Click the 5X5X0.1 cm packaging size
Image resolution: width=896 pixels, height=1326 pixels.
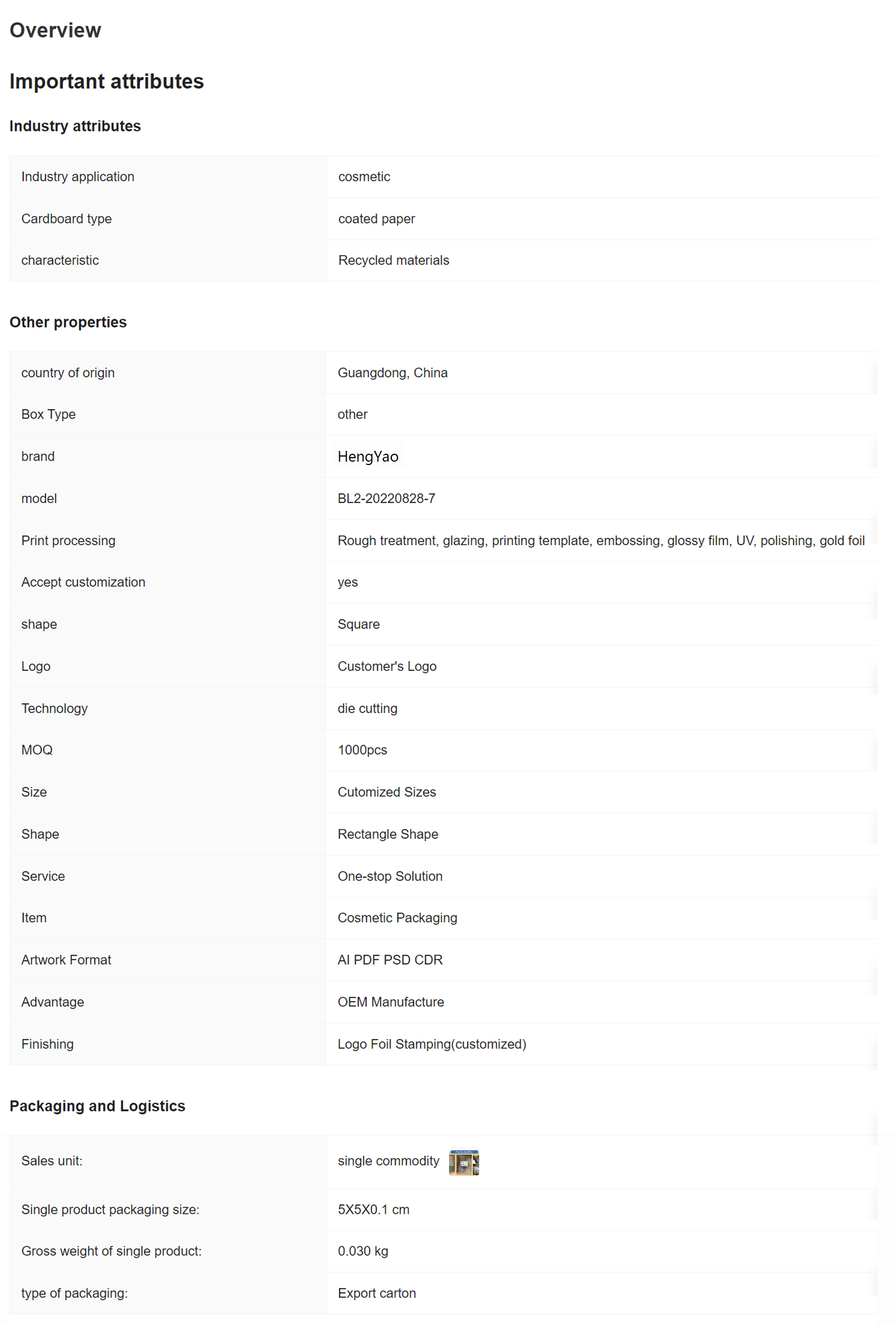click(x=374, y=1210)
